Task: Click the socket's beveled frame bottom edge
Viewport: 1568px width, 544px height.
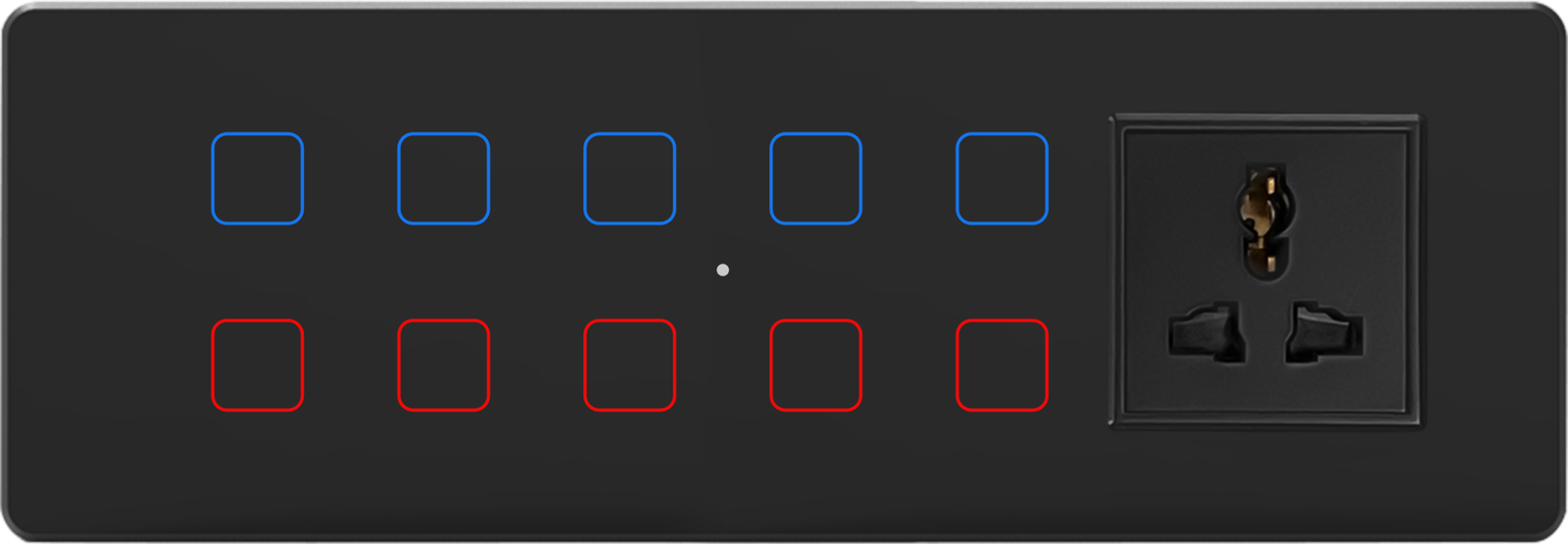Action: tap(1265, 421)
